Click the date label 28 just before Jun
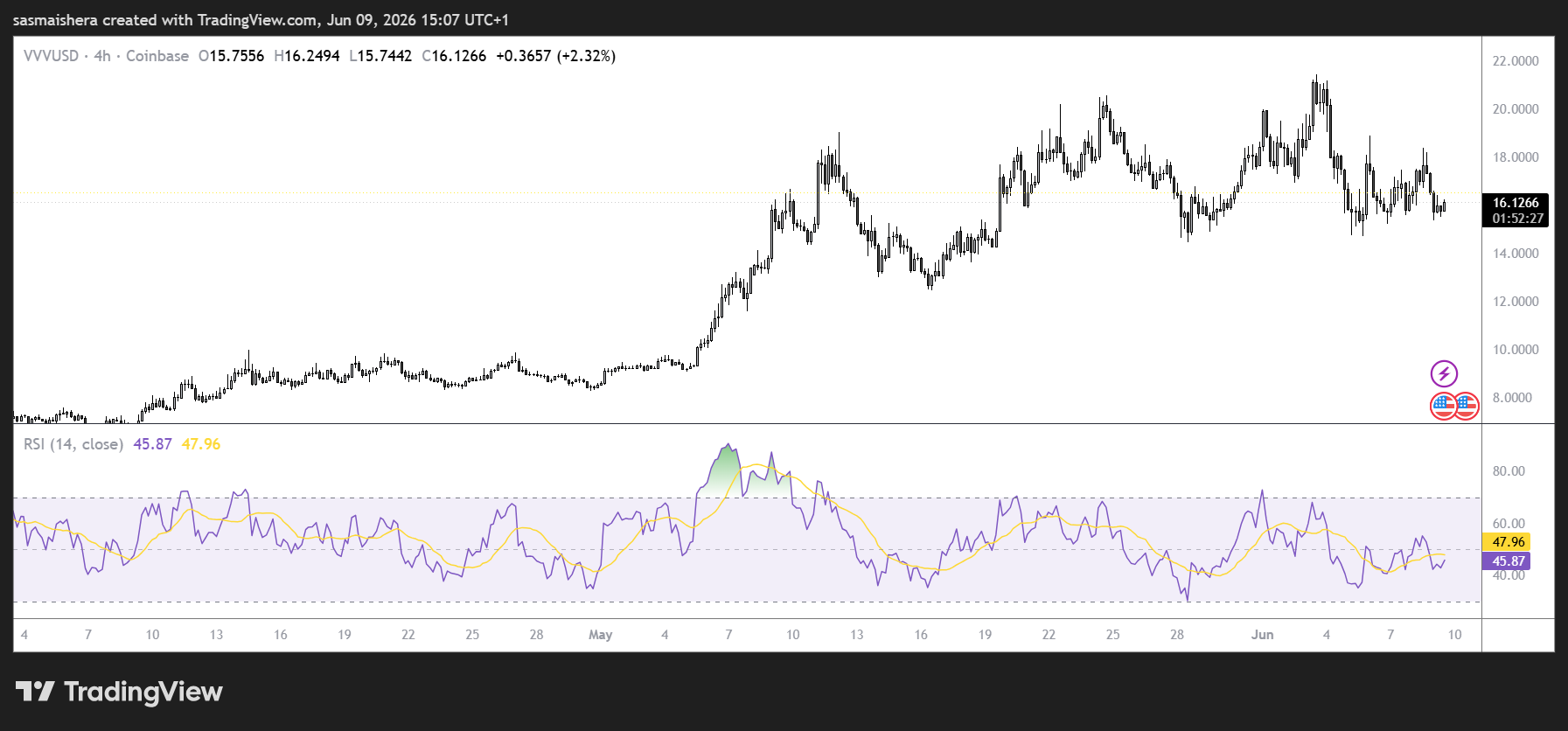The width and height of the screenshot is (1568, 731). 1177,635
